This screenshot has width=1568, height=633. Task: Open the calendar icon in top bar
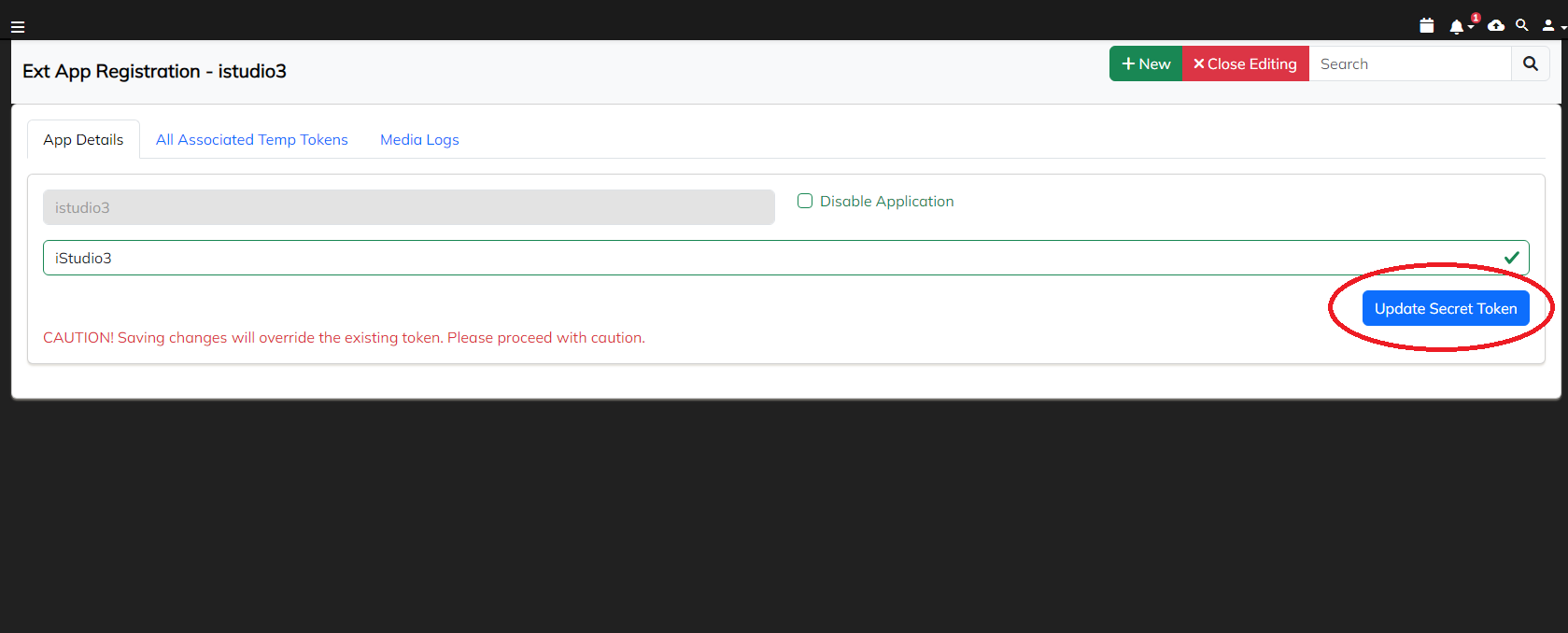coord(1426,26)
